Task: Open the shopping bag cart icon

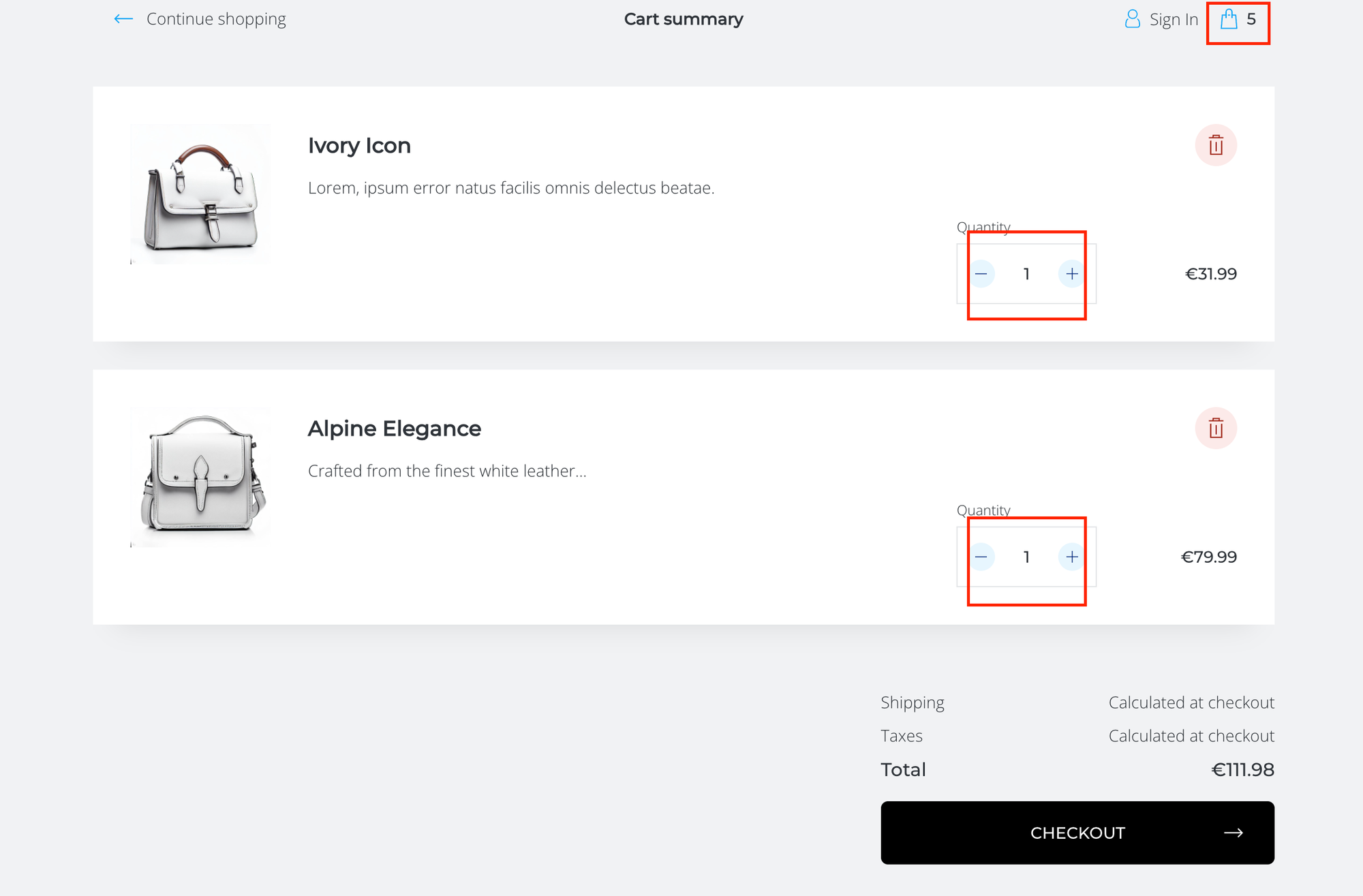Action: (1229, 19)
